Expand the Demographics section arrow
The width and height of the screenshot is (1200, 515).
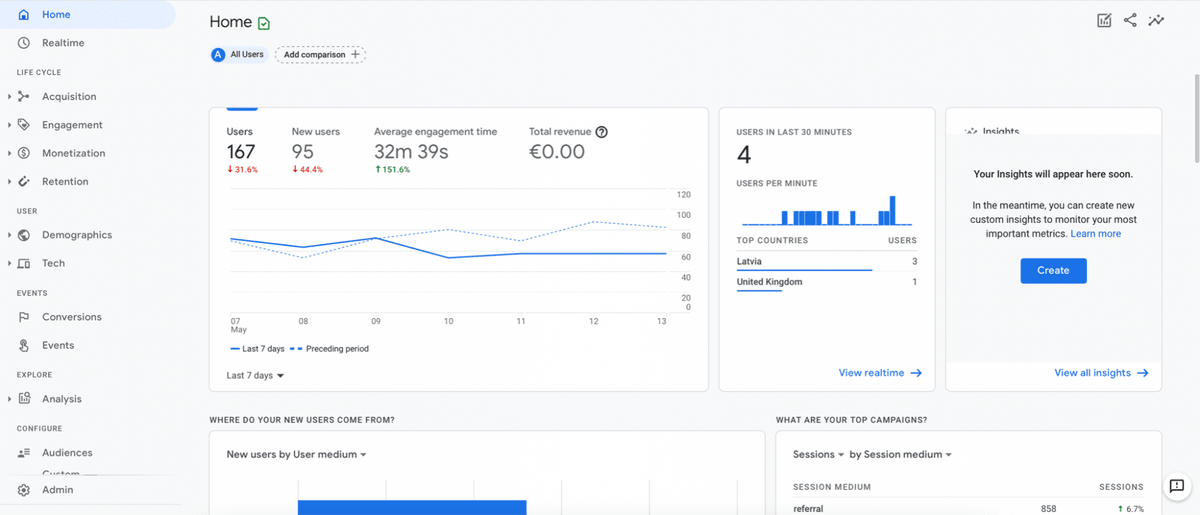tap(9, 235)
